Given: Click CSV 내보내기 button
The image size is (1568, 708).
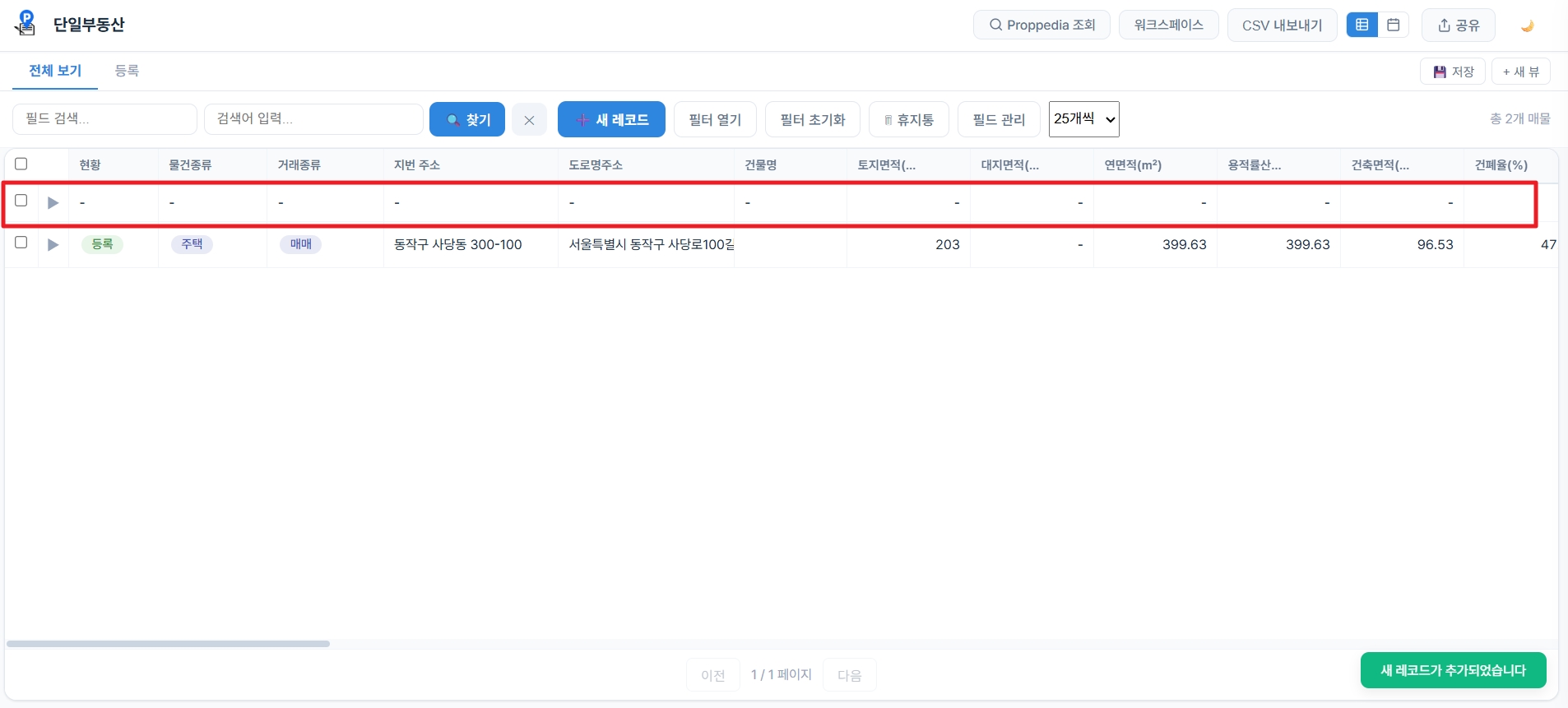Looking at the screenshot, I should click(x=1282, y=25).
